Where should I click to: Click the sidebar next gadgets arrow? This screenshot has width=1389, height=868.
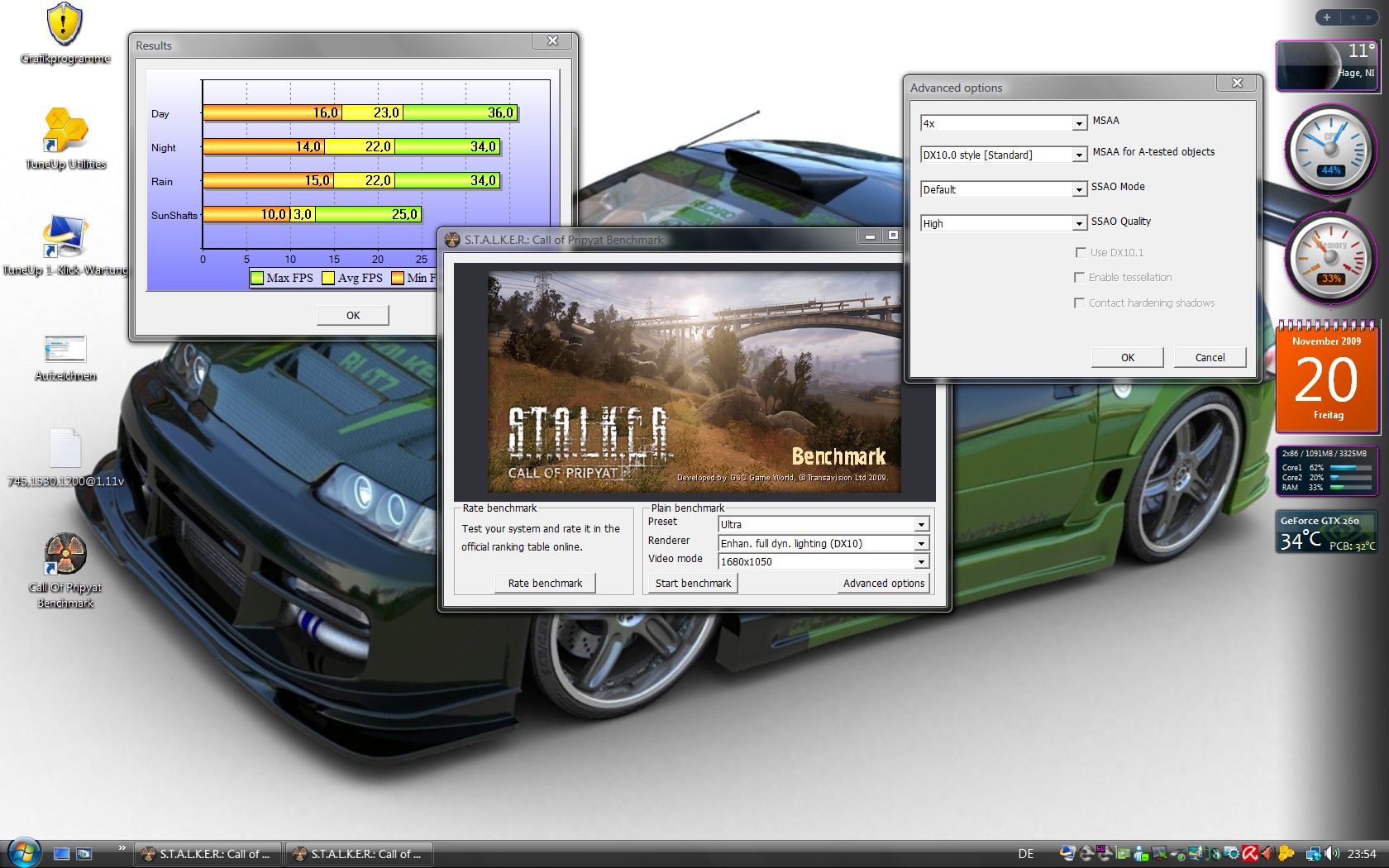tap(1370, 17)
